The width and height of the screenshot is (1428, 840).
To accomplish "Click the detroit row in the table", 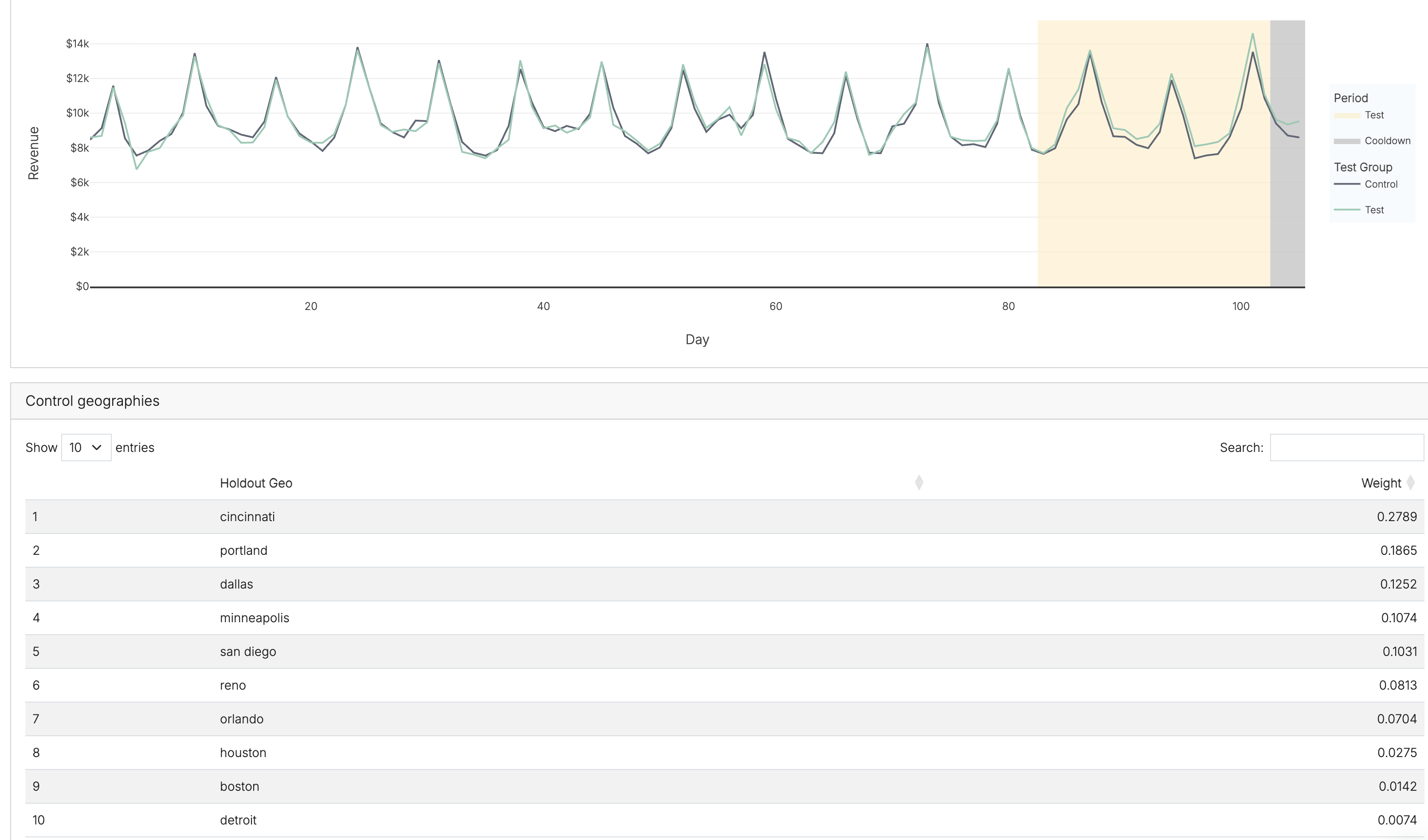I will pos(239,820).
